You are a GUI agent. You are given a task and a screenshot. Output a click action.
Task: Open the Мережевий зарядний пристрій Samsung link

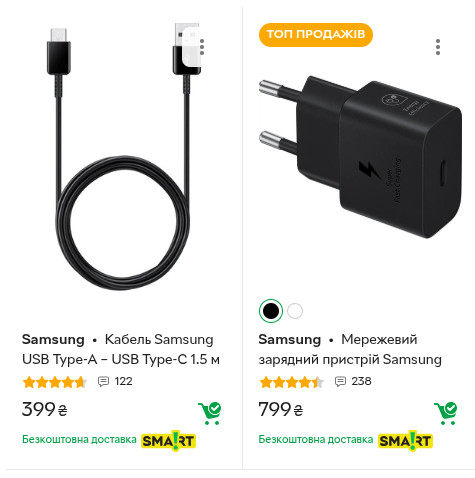click(350, 349)
